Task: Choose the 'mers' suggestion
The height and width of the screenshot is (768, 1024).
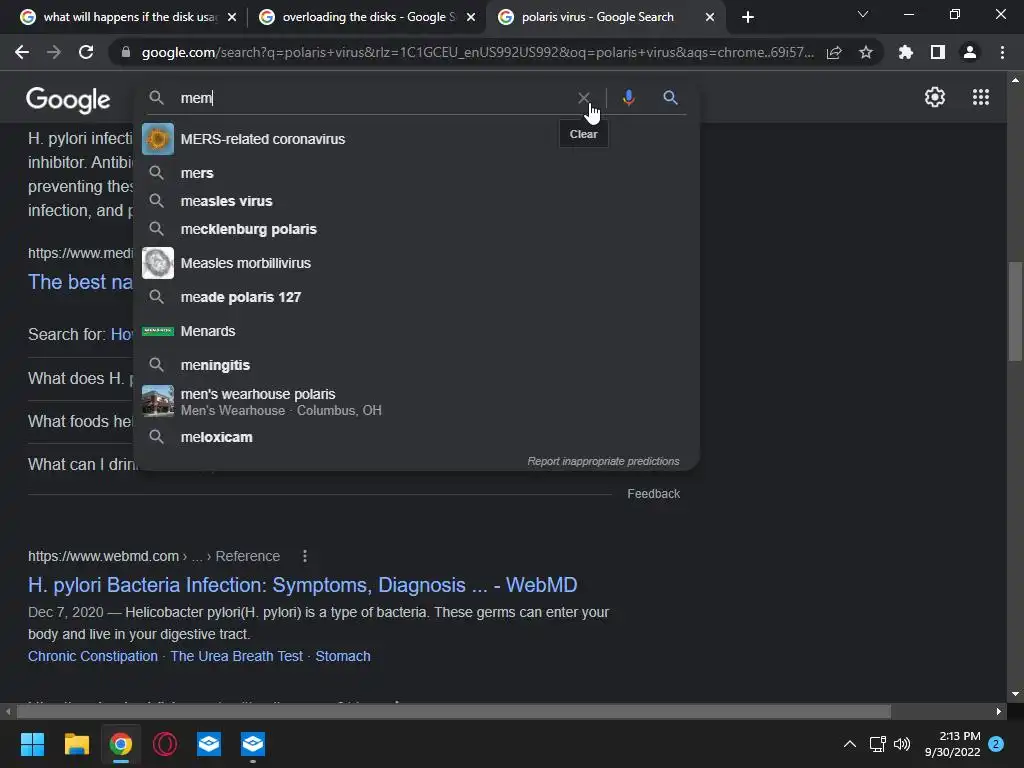Action: tap(416, 173)
